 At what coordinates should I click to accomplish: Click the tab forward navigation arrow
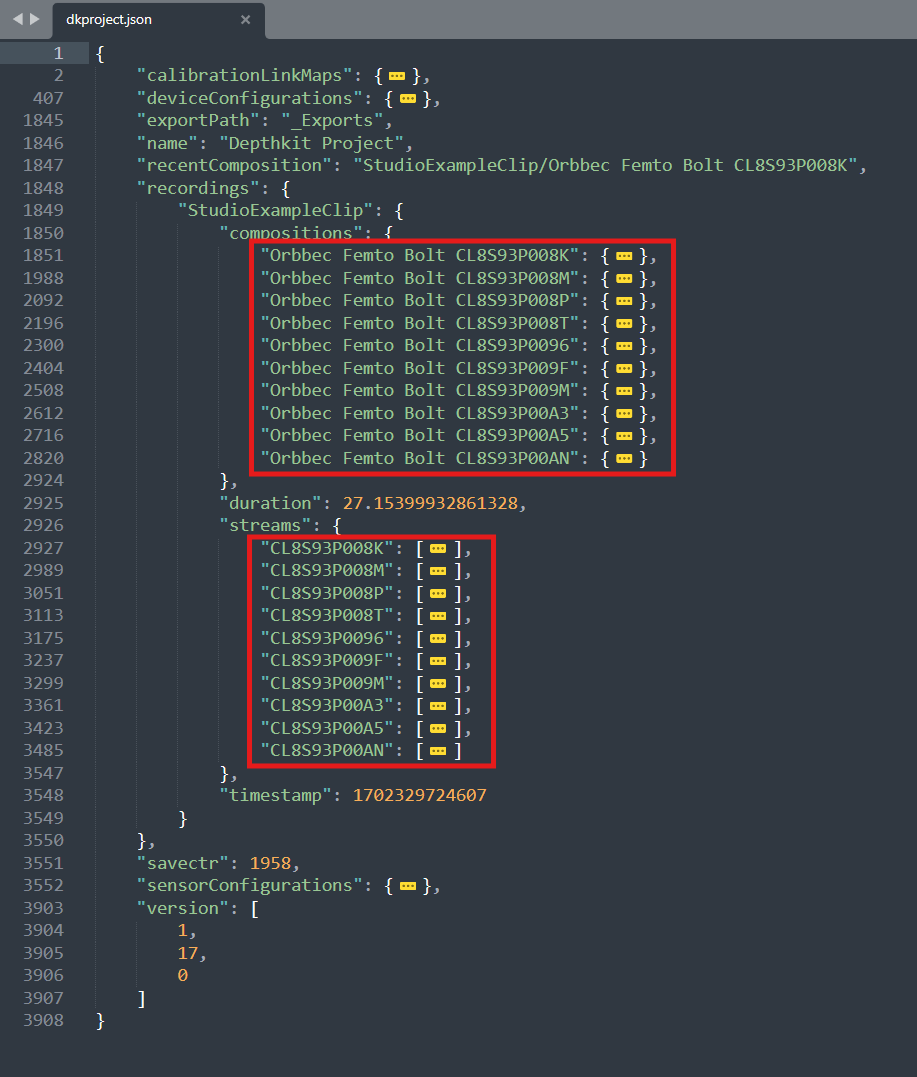click(35, 19)
